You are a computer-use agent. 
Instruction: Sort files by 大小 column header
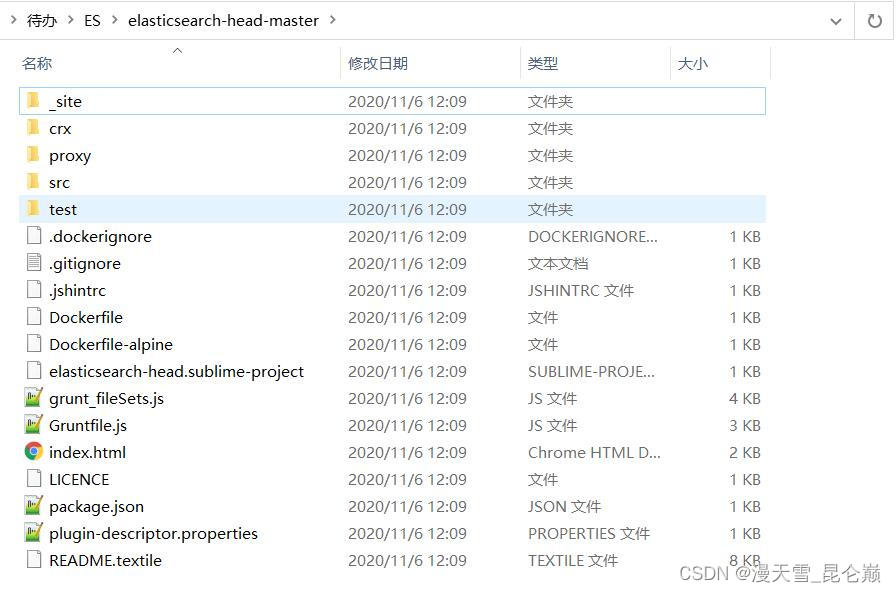(693, 63)
